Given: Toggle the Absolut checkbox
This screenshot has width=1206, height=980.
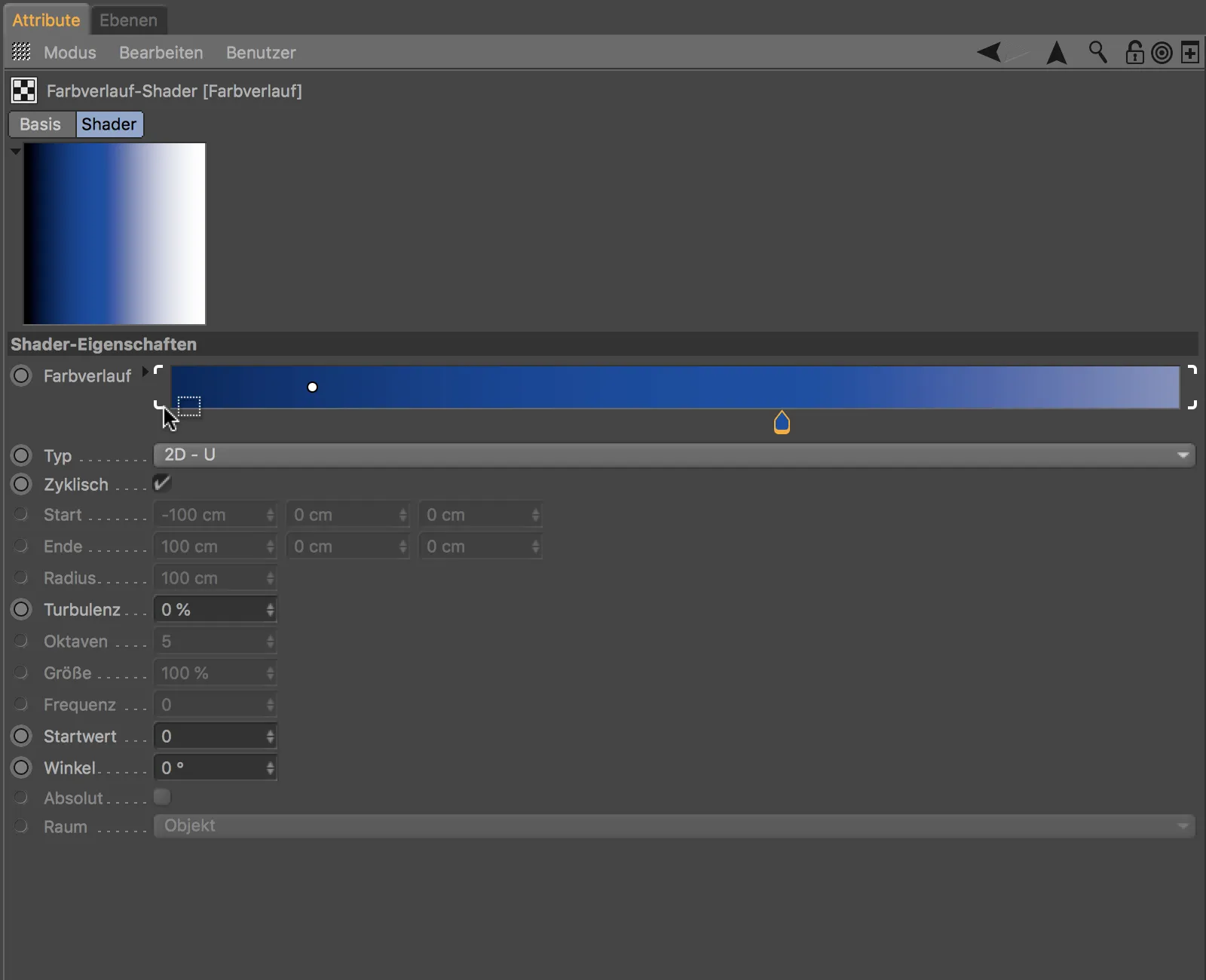Looking at the screenshot, I should point(162,797).
